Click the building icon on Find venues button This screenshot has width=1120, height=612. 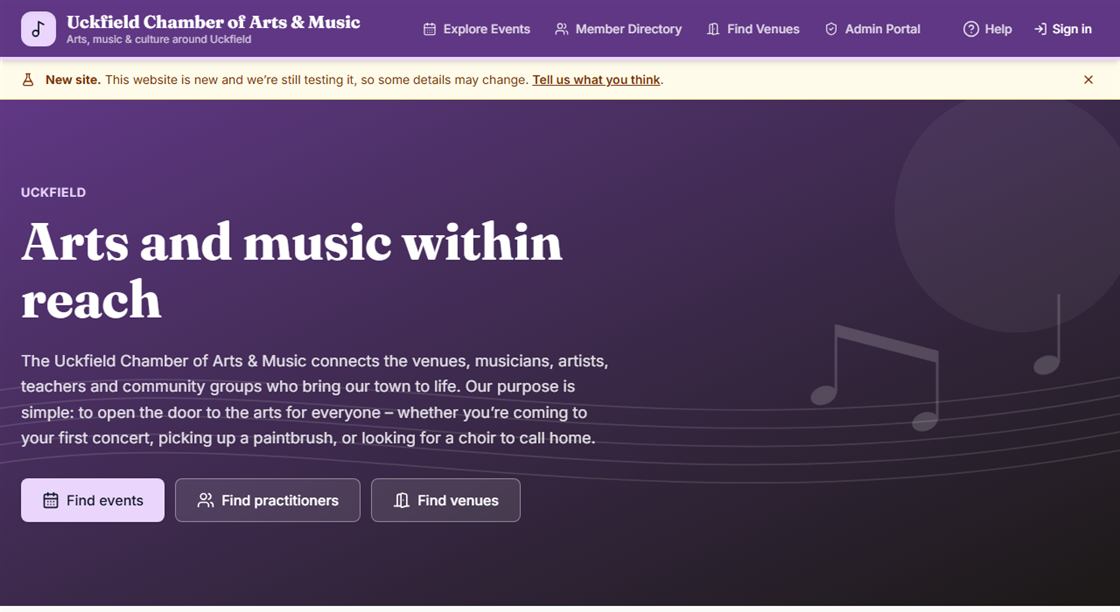pos(401,501)
